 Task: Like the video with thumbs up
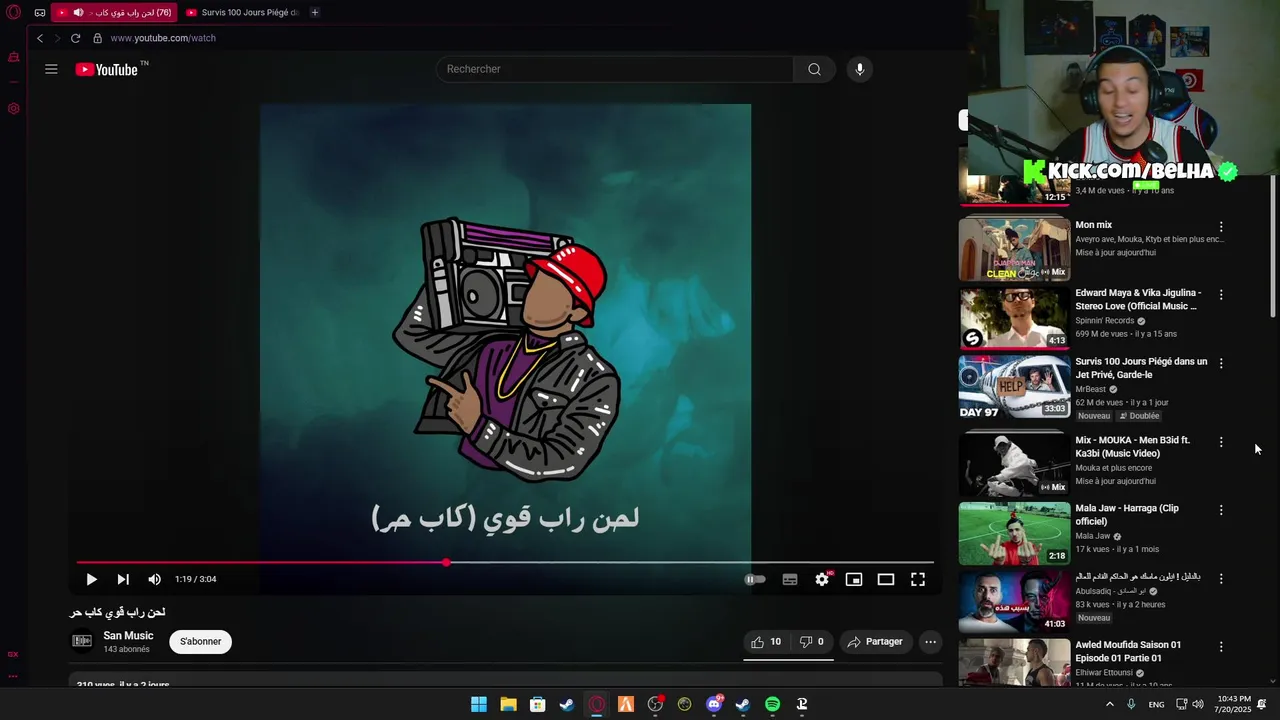766,642
